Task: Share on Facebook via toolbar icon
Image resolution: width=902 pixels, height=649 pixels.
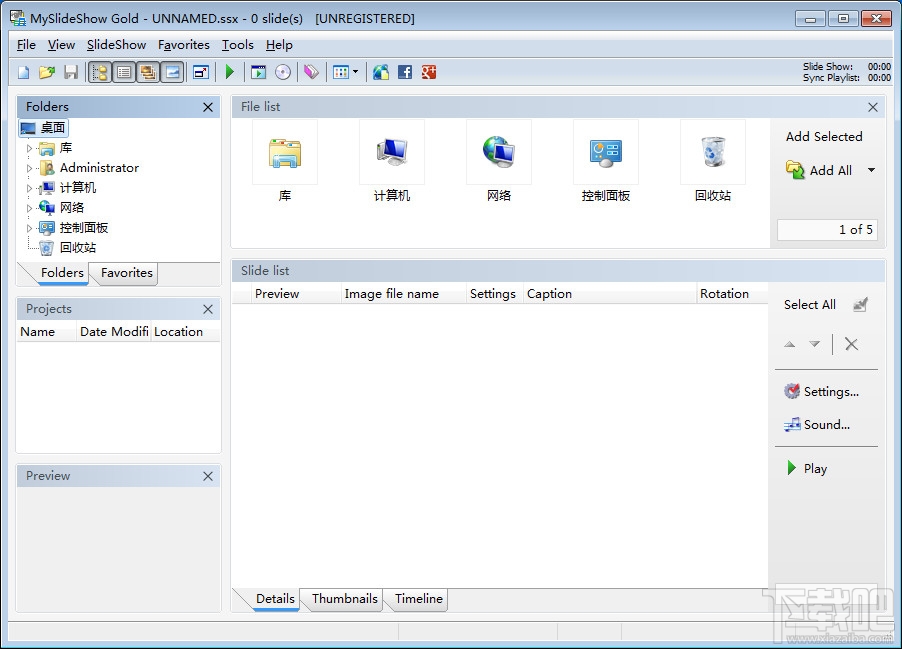Action: [405, 72]
